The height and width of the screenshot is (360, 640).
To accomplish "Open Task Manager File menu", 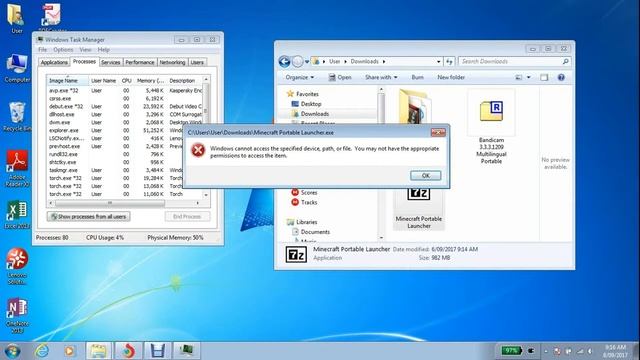I will point(42,50).
